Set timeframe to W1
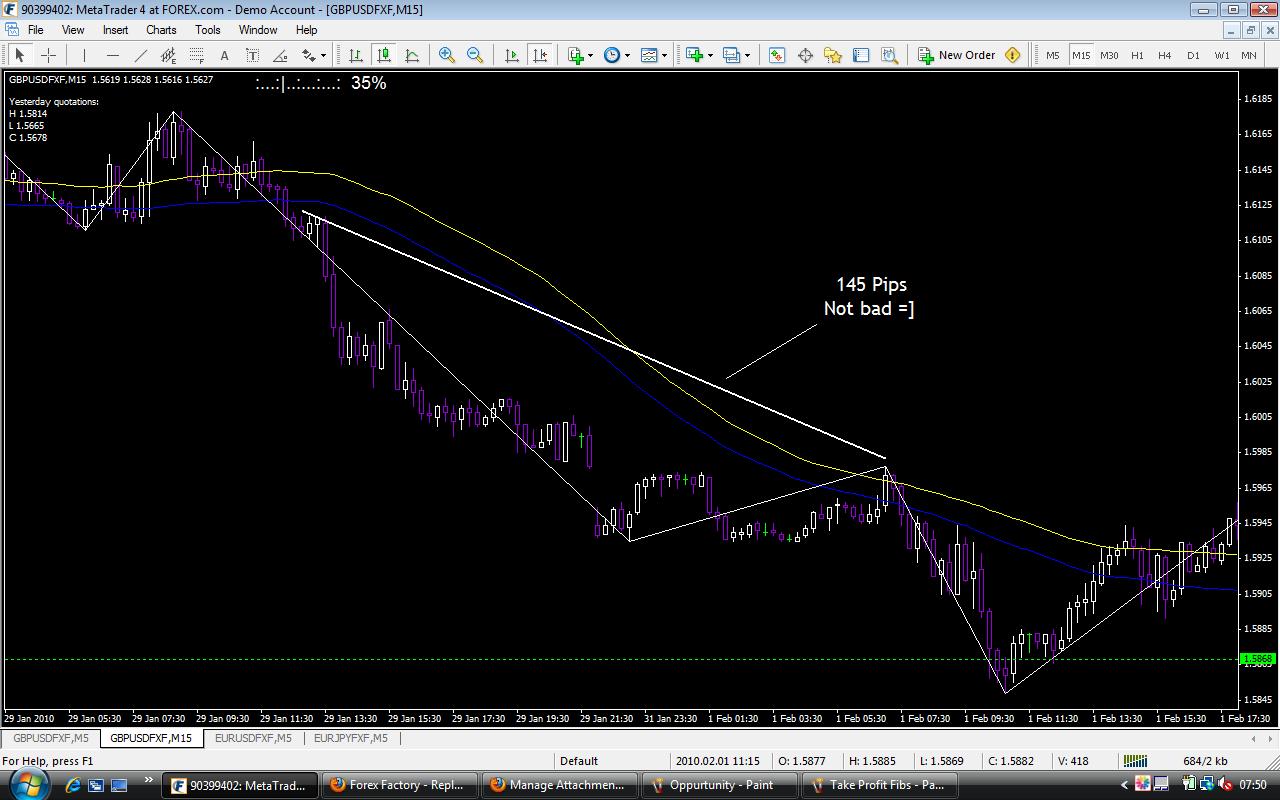The width and height of the screenshot is (1280, 800). pyautogui.click(x=1221, y=55)
